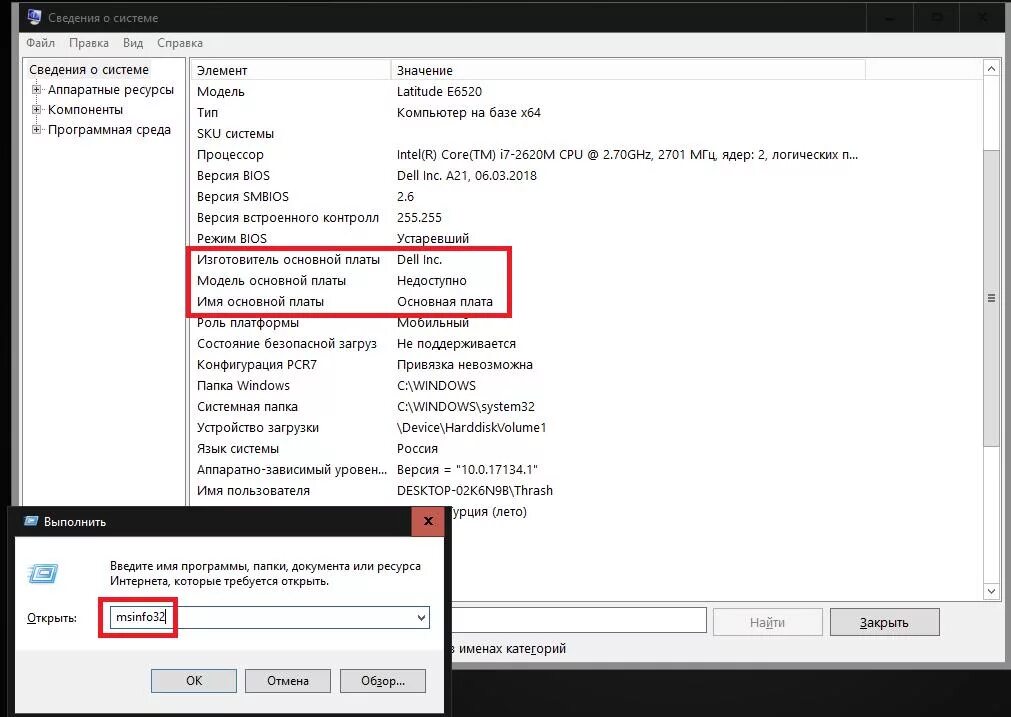The width and height of the screenshot is (1011, 717).
Task: Click the Обзор... button
Action: [383, 681]
